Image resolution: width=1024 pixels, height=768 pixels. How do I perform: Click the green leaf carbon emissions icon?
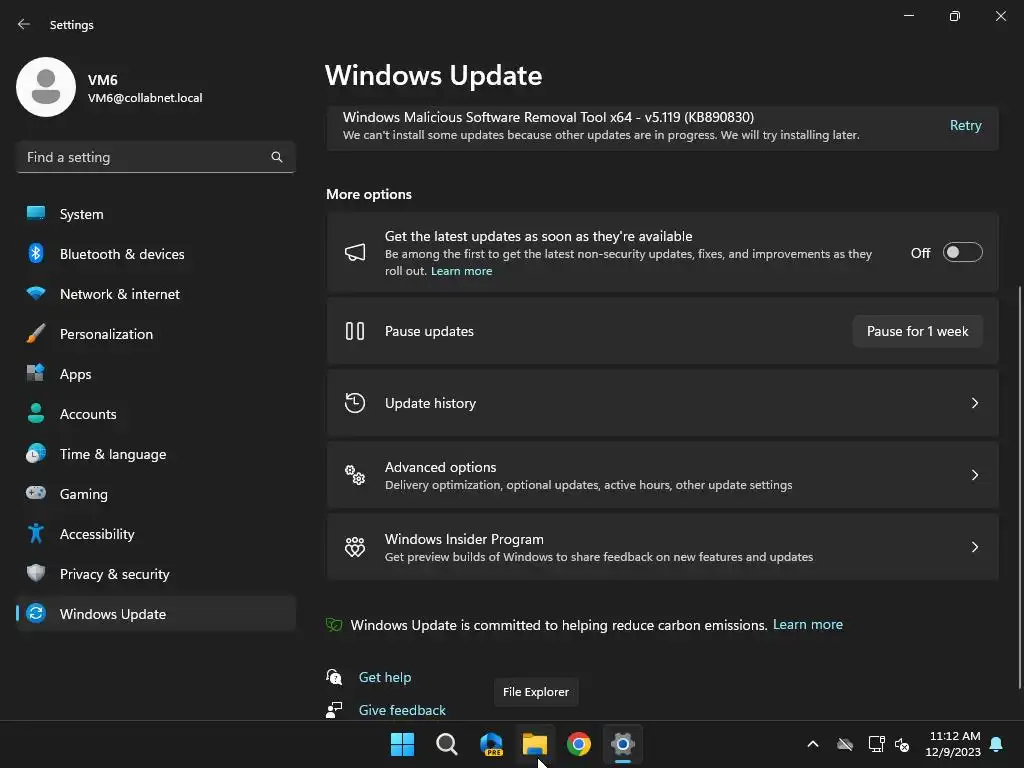point(334,625)
